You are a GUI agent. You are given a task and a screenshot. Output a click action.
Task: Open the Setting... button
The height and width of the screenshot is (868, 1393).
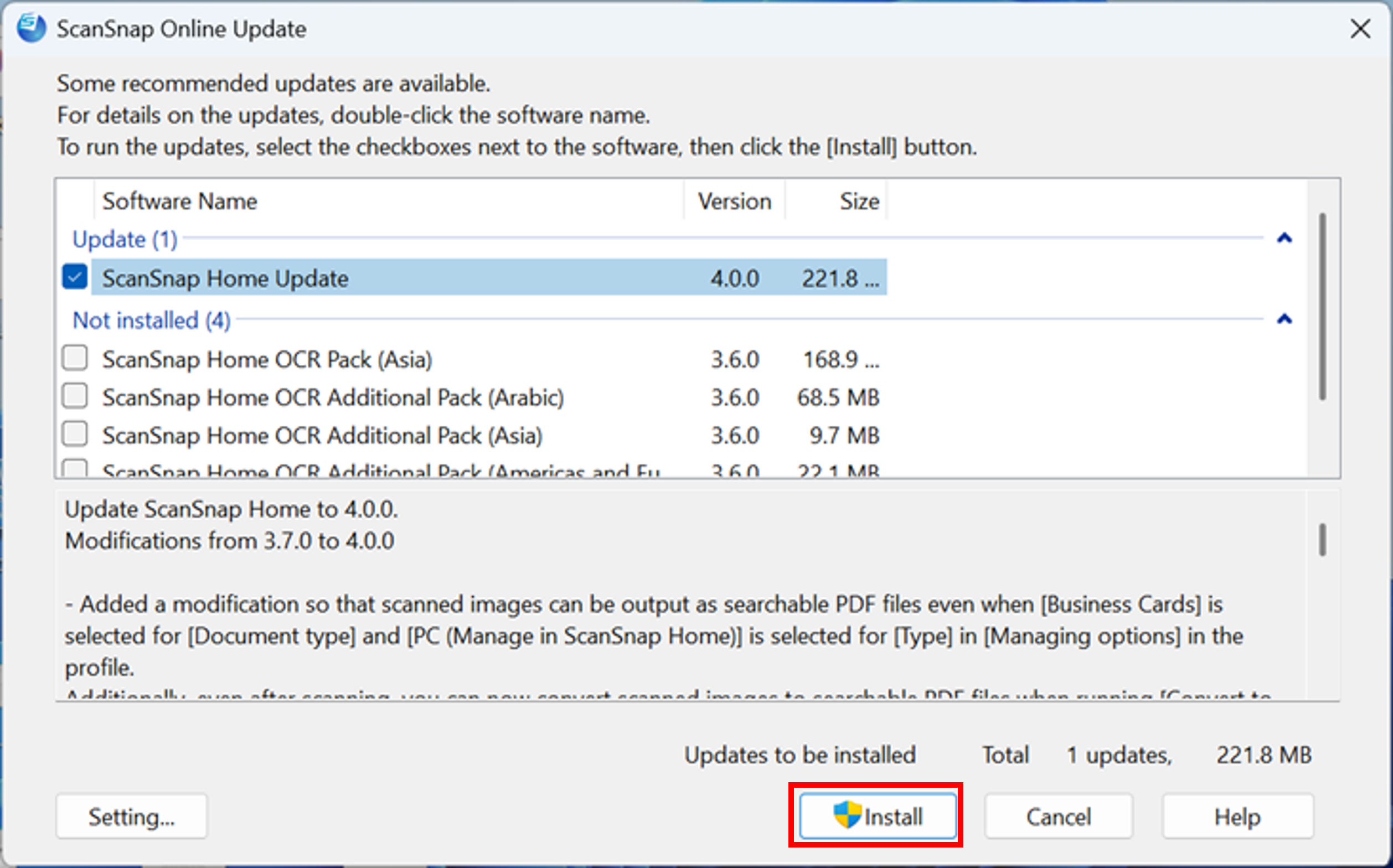coord(131,817)
